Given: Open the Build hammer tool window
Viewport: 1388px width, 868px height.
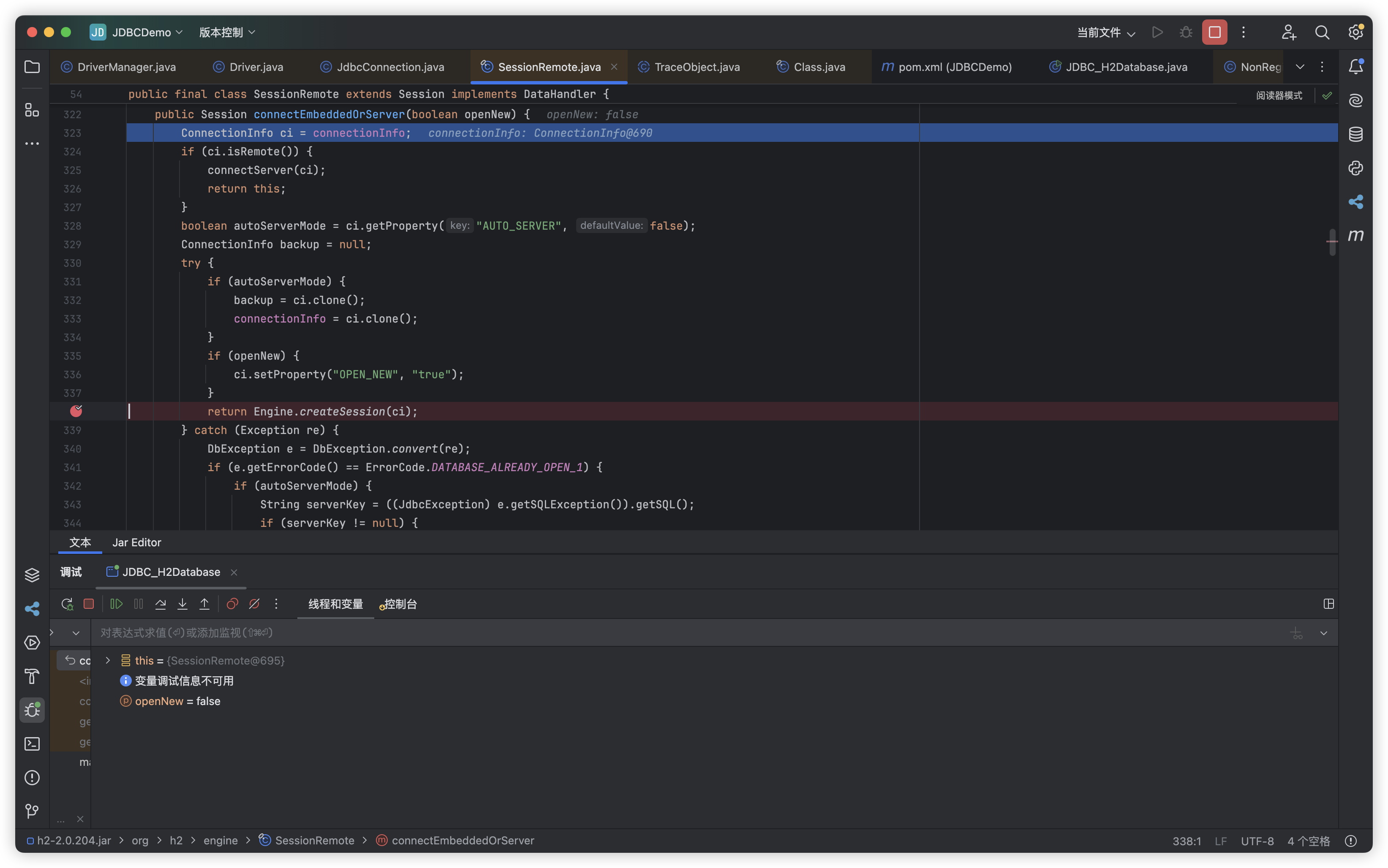Looking at the screenshot, I should click(32, 676).
